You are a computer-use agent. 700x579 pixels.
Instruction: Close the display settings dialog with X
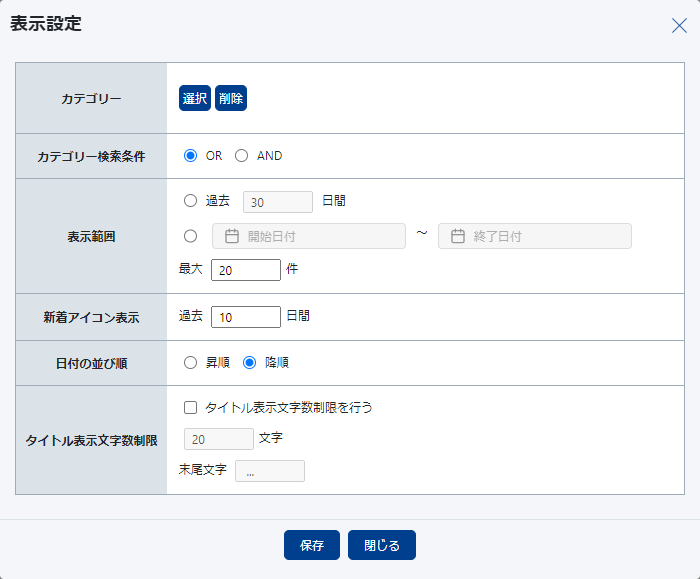[679, 26]
